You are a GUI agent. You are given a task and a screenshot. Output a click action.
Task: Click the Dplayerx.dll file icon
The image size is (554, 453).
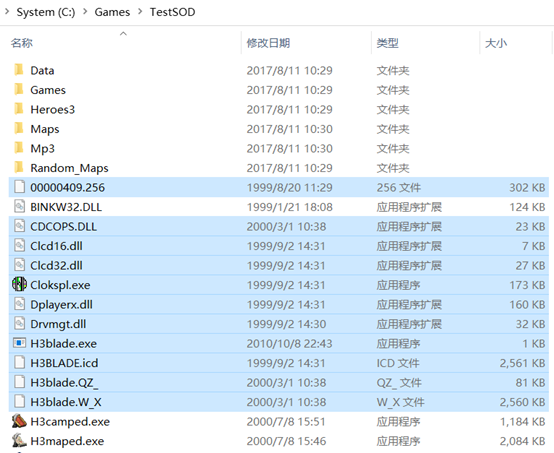click(19, 304)
